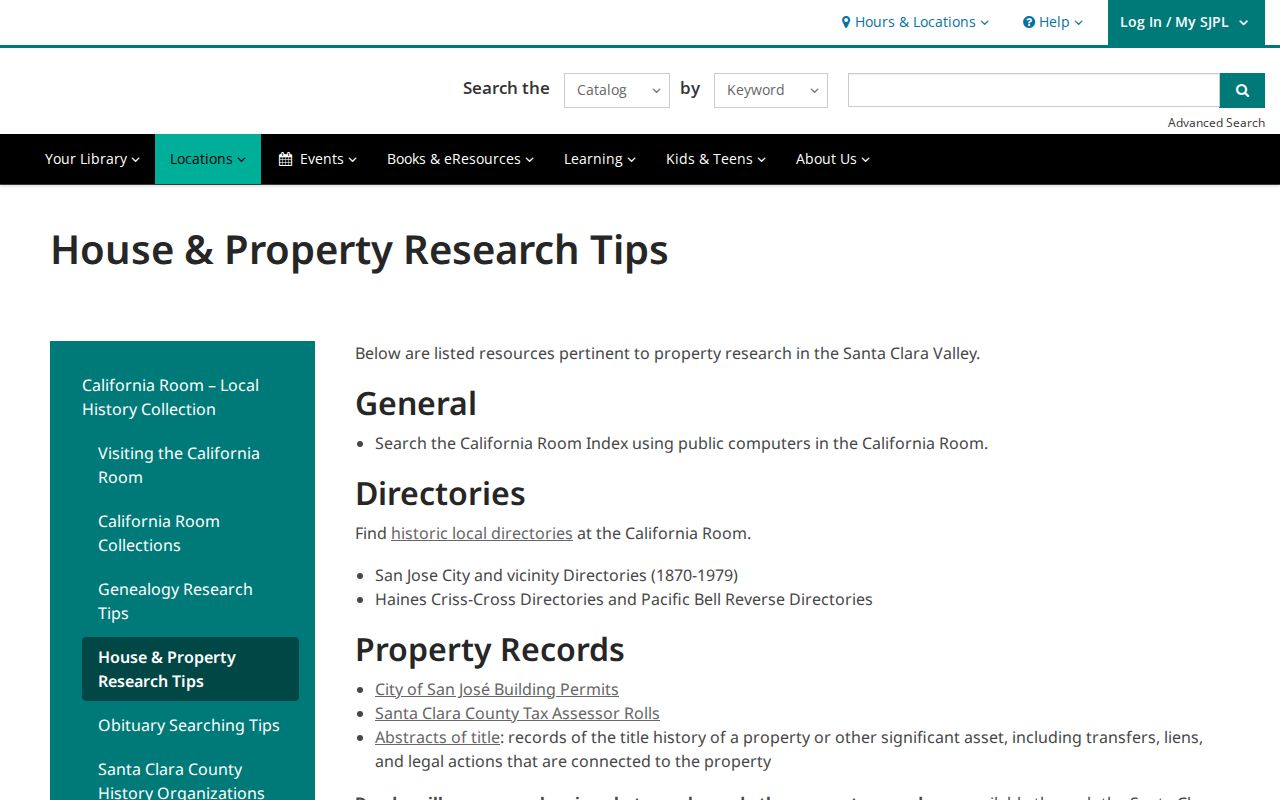This screenshot has height=800, width=1280.
Task: Open the Advanced Search link
Action: (x=1216, y=123)
